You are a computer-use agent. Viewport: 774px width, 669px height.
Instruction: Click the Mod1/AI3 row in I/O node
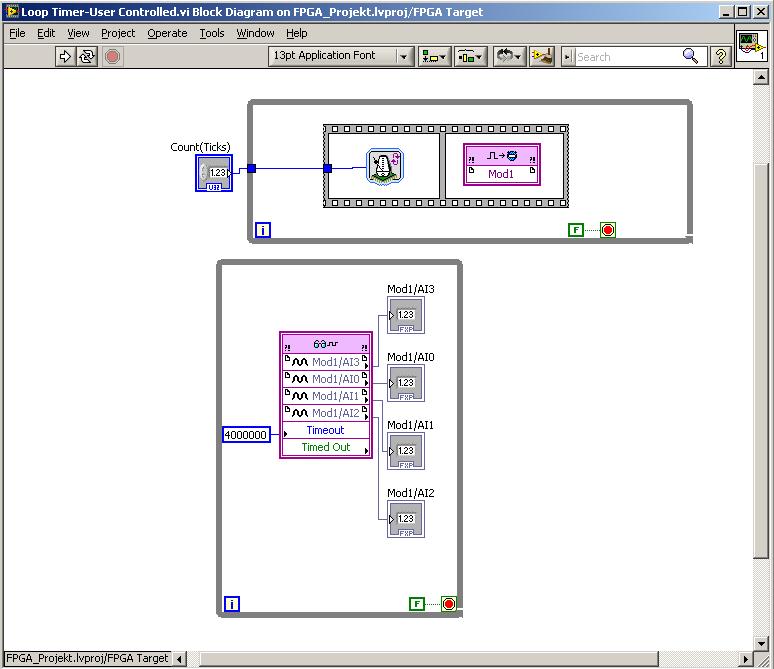tap(326, 362)
